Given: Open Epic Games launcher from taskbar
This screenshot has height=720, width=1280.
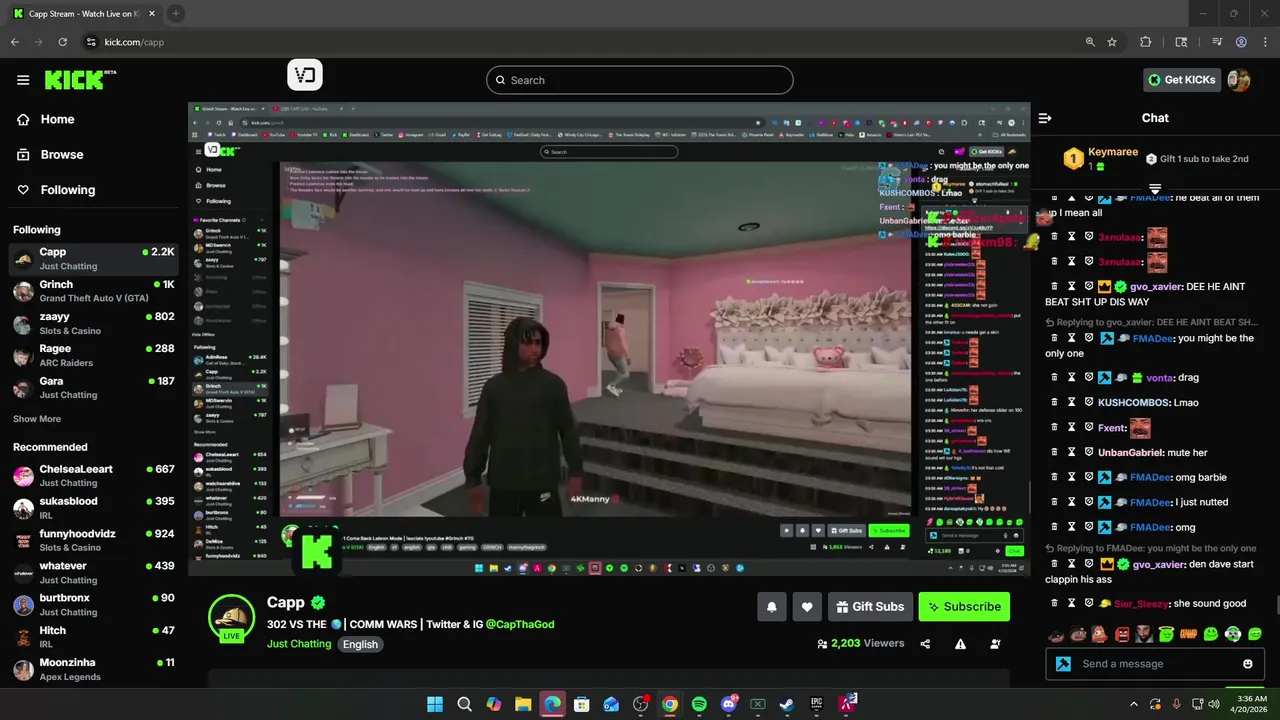Looking at the screenshot, I should click(816, 704).
